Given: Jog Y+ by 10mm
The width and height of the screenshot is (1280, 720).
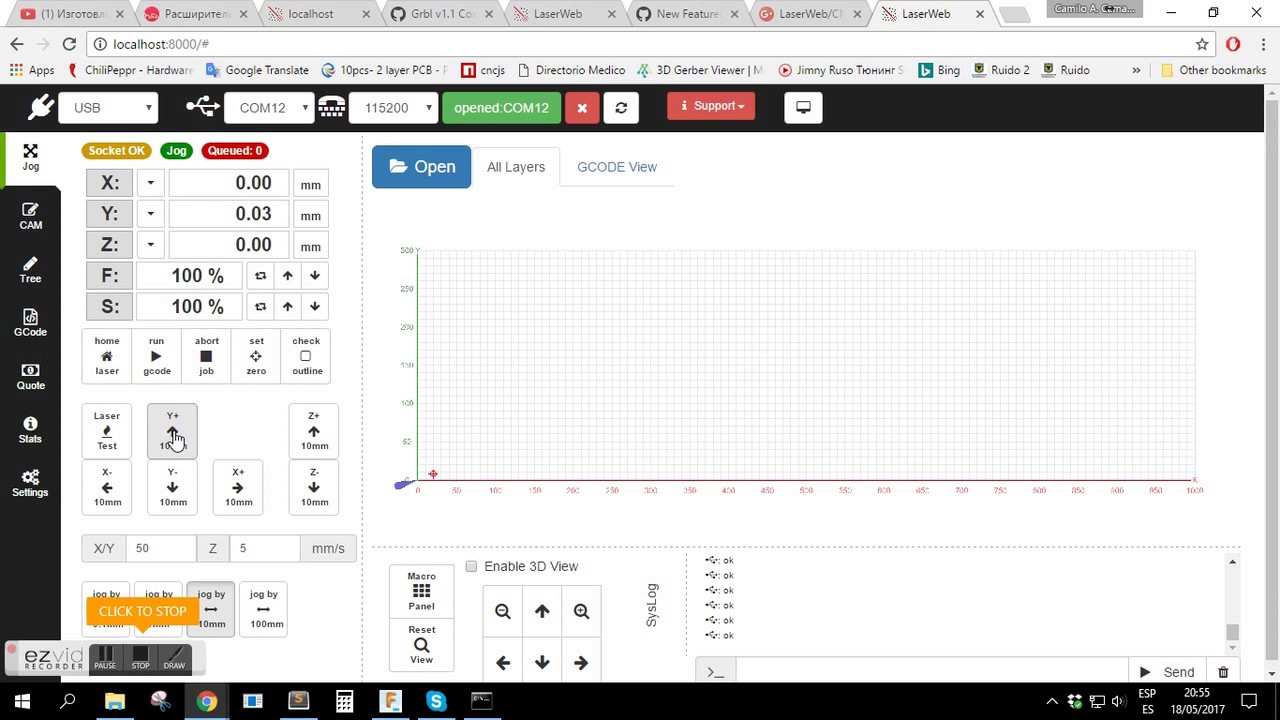Looking at the screenshot, I should click(172, 430).
